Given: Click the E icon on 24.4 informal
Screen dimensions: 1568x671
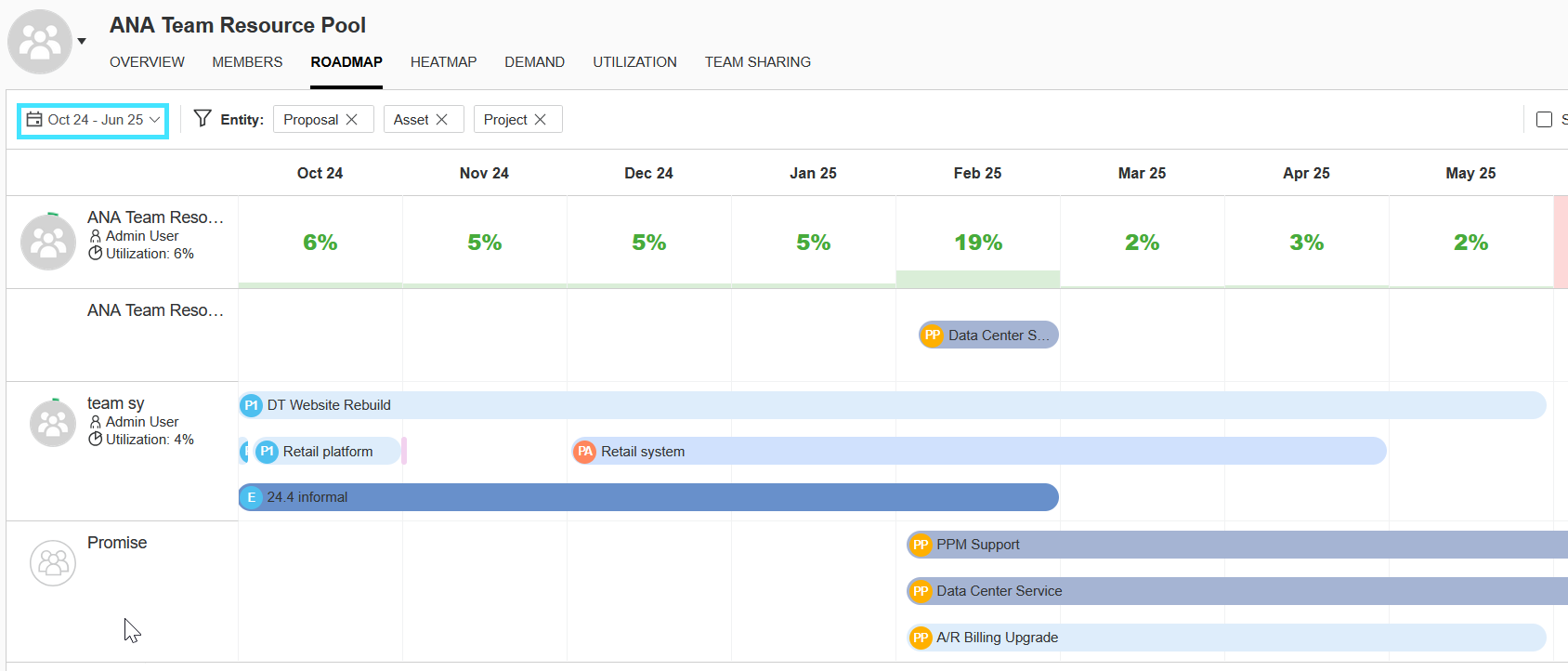Looking at the screenshot, I should [251, 497].
